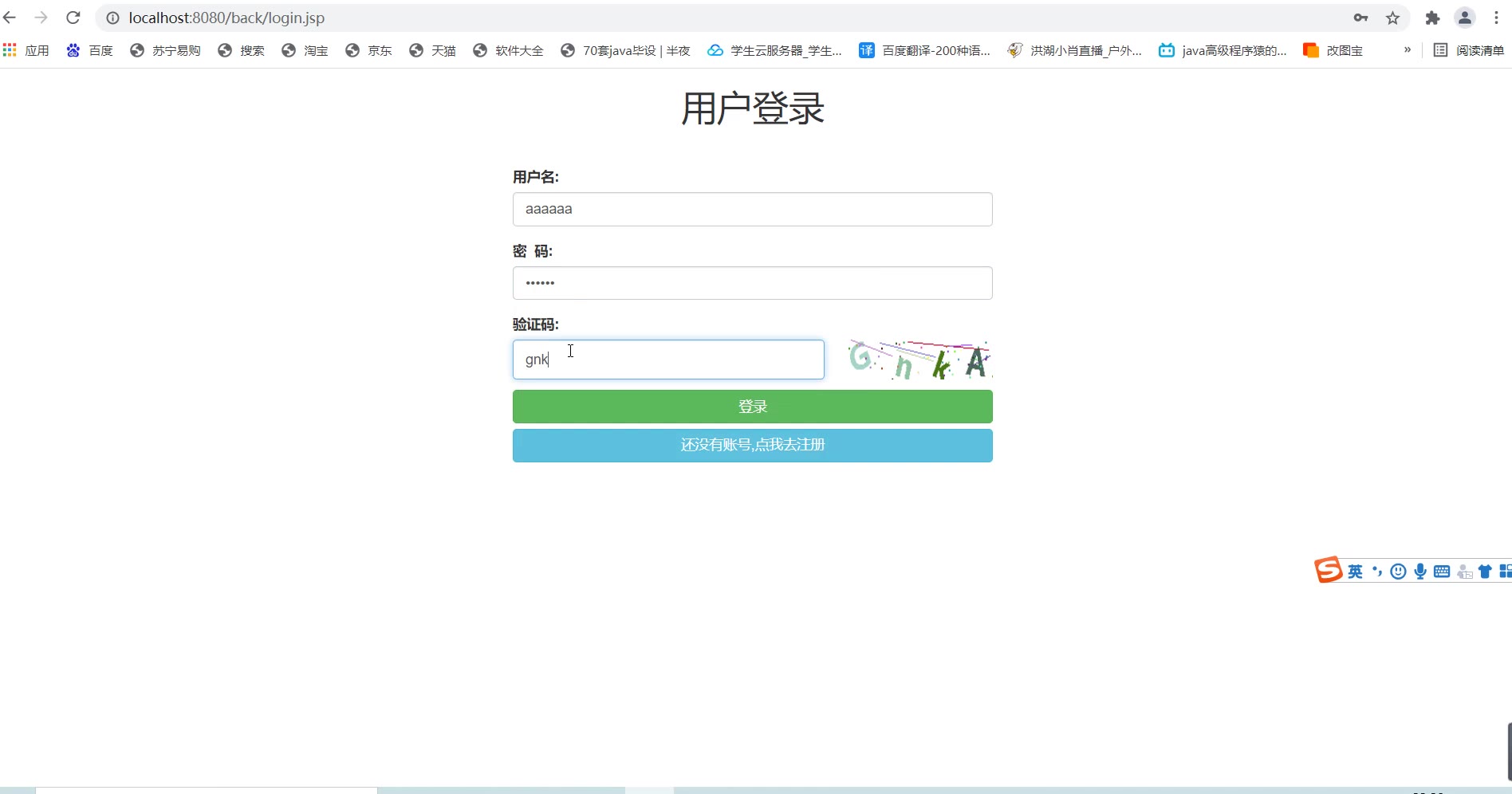Open Sogou skin shirt icon
Viewport: 1512px width, 794px height.
coord(1485,572)
